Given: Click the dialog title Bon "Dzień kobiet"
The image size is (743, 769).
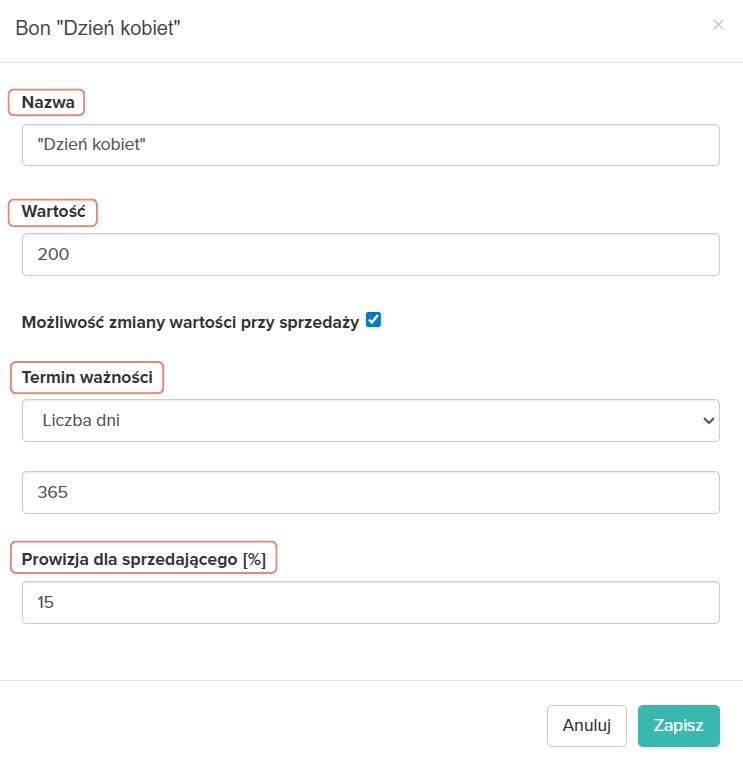Looking at the screenshot, I should point(98,27).
